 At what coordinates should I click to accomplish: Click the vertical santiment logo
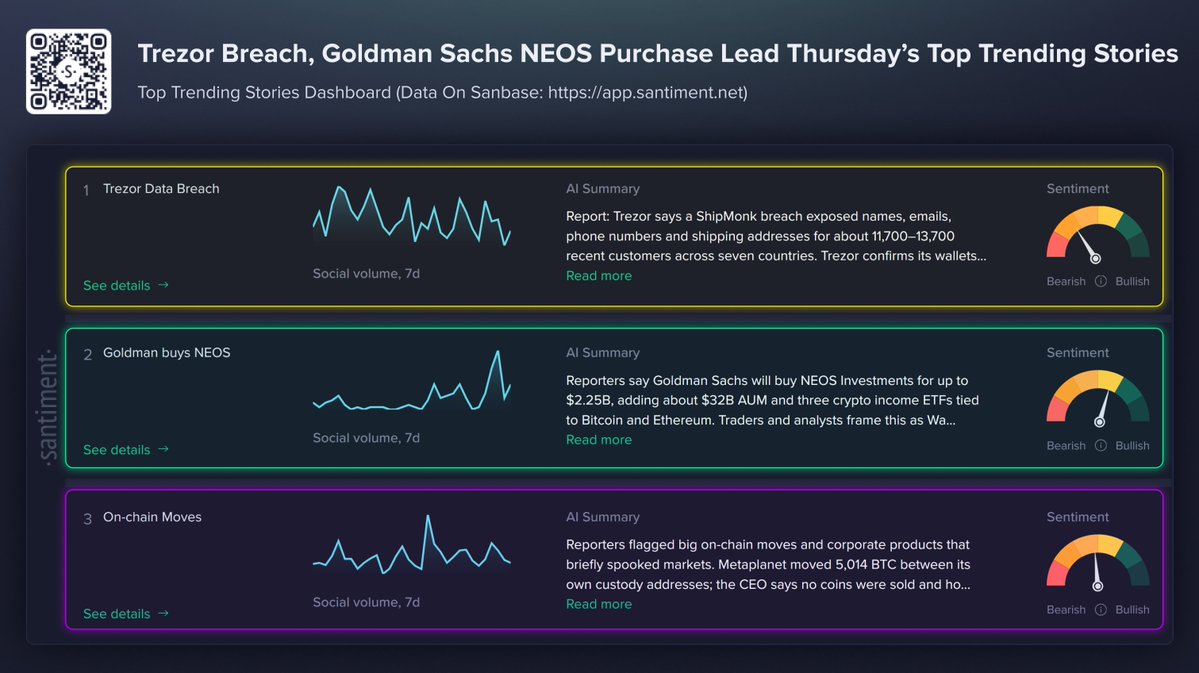[x=47, y=408]
